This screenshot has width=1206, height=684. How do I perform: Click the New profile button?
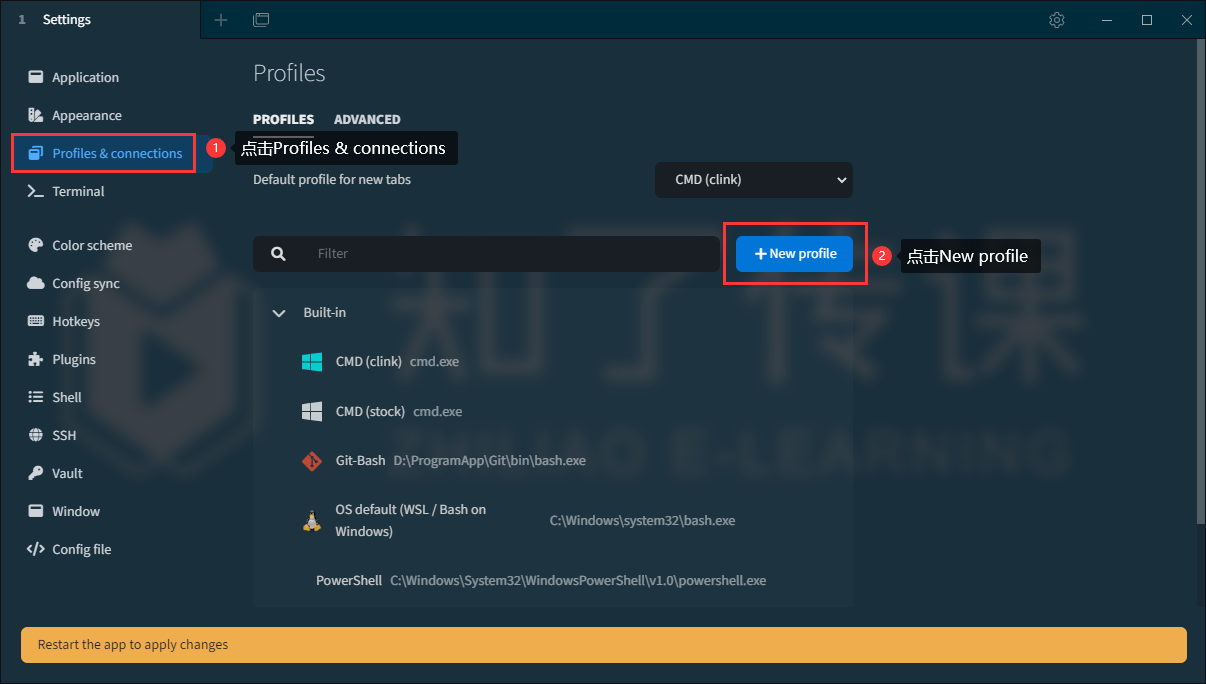pos(794,254)
